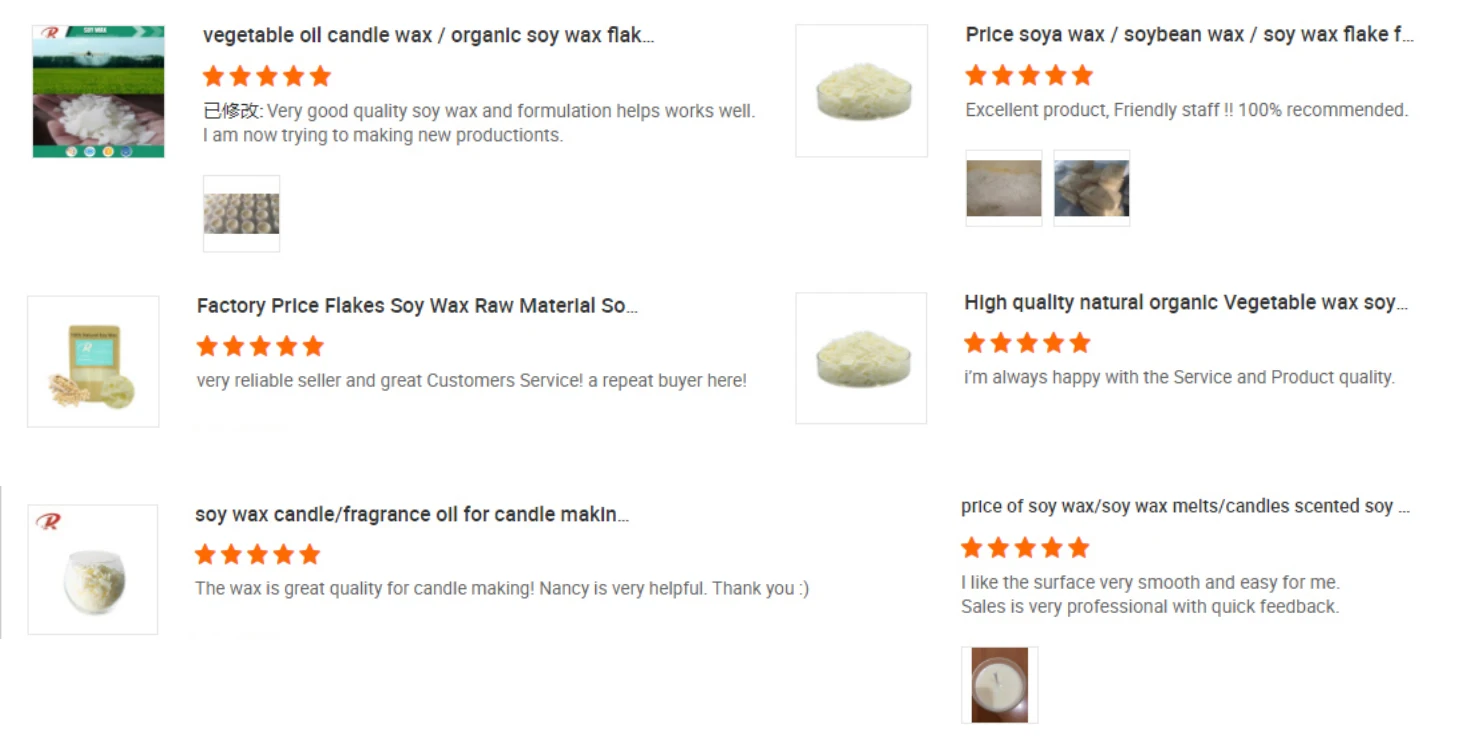Click star rating under 'Price soya wax'
The width and height of the screenshot is (1480, 736).
[1028, 76]
